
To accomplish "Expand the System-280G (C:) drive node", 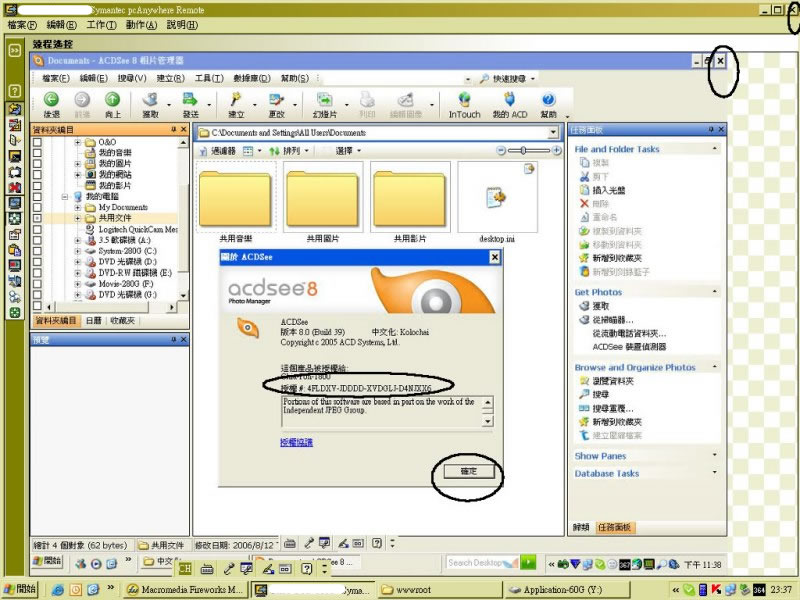I will (77, 251).
